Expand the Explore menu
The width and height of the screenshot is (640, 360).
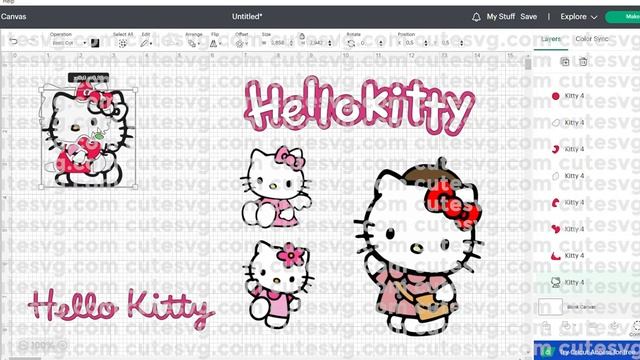click(578, 17)
